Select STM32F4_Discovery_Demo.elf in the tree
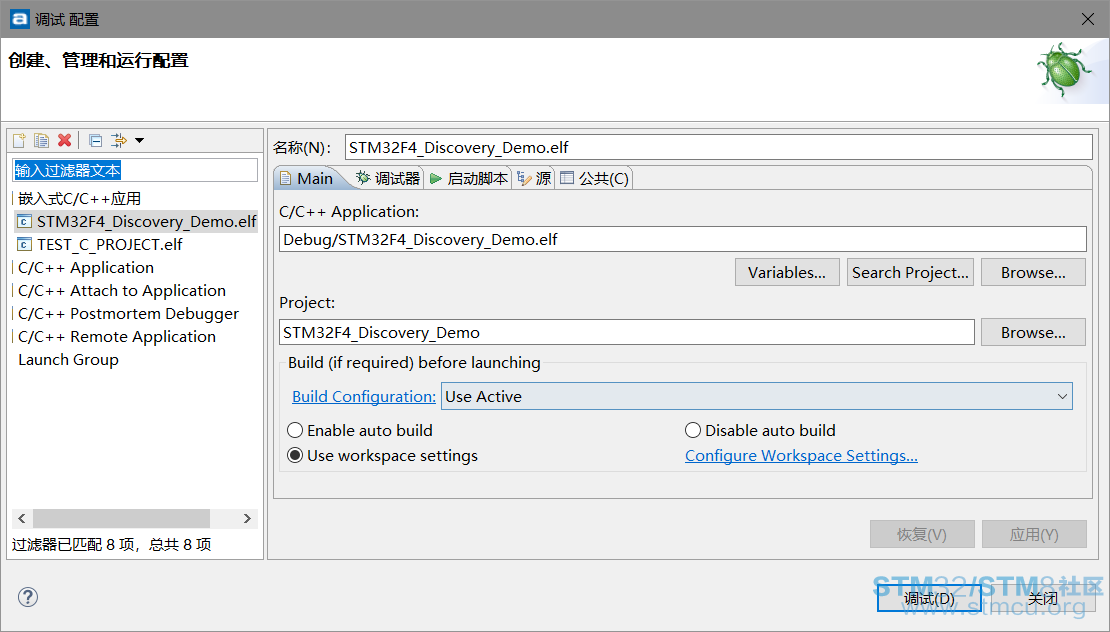The width and height of the screenshot is (1110, 632). point(147,222)
